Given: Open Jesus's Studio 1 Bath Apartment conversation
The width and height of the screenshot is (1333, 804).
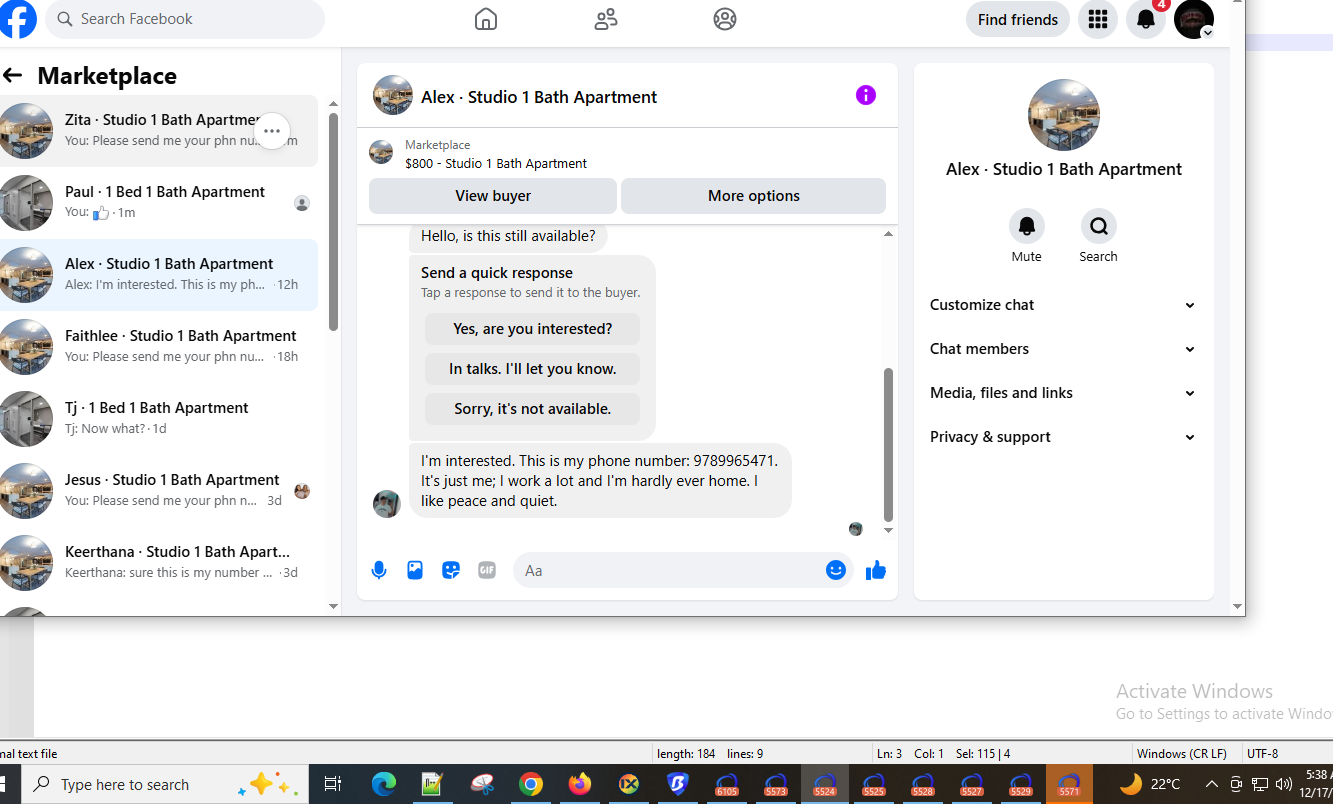Looking at the screenshot, I should pyautogui.click(x=159, y=491).
